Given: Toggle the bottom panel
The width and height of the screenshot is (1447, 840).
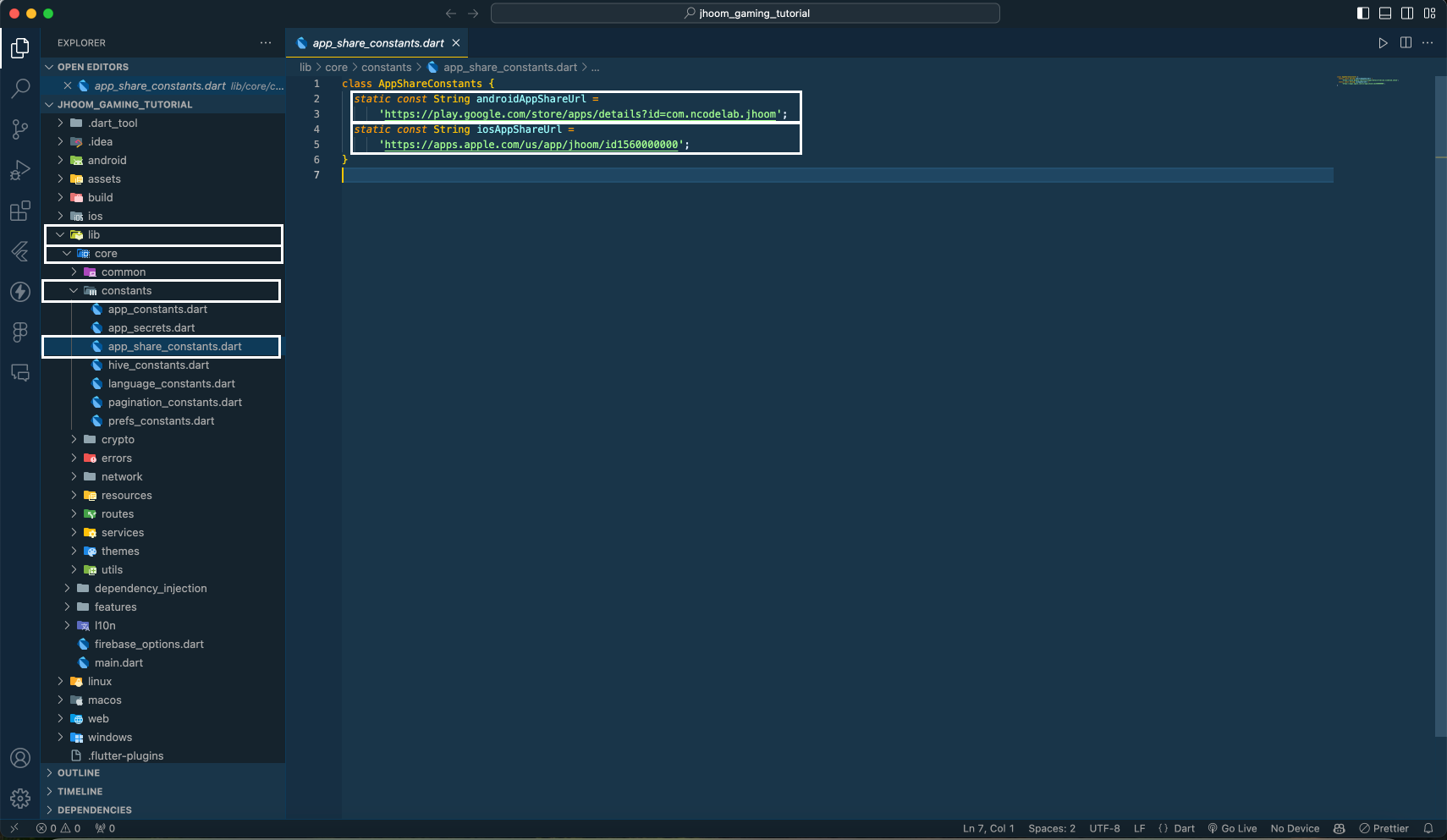Looking at the screenshot, I should [x=1385, y=14].
